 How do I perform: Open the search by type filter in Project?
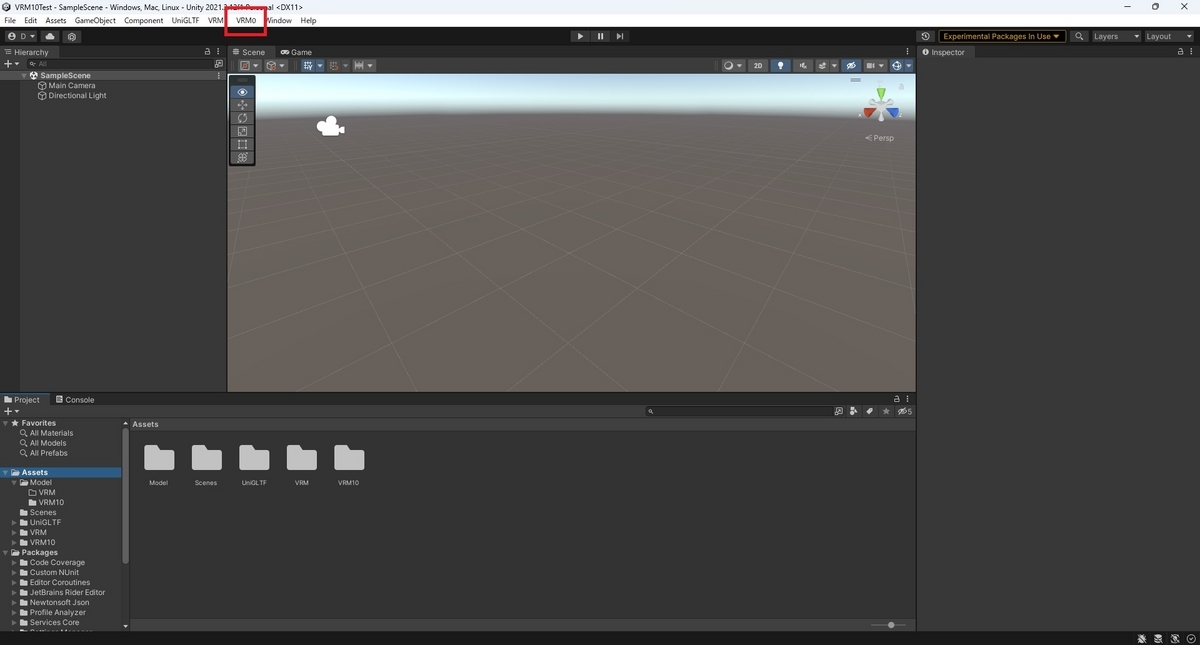pos(854,410)
